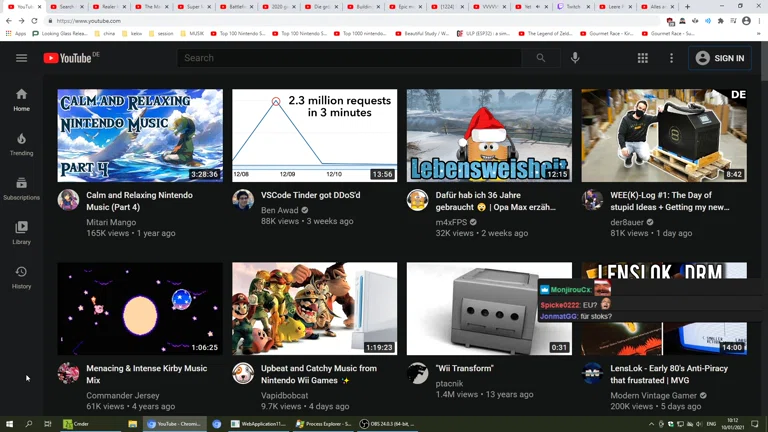
Task: Open a new browser tab
Action: tap(688, 7)
